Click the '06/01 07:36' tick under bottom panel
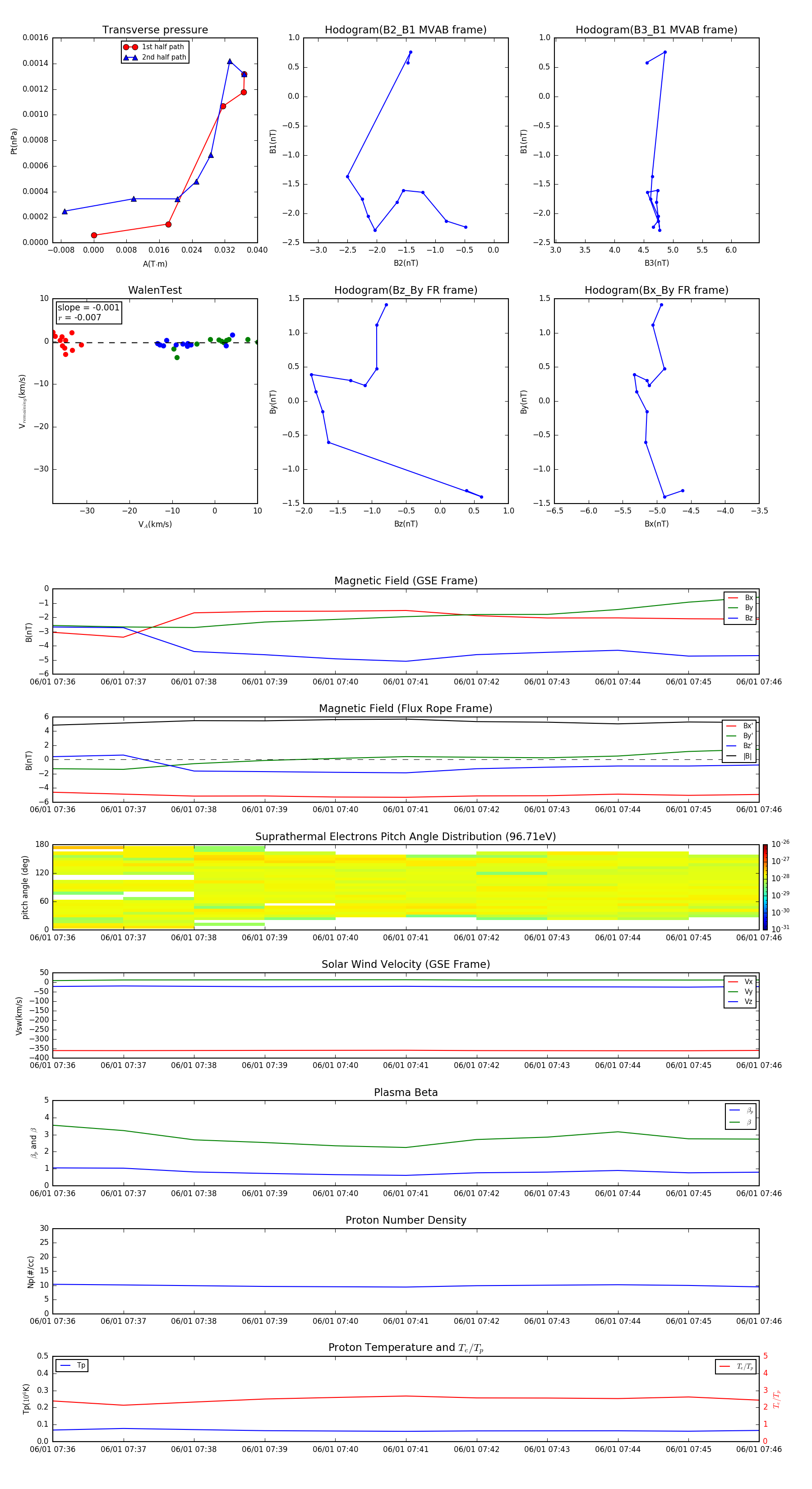 53,1450
